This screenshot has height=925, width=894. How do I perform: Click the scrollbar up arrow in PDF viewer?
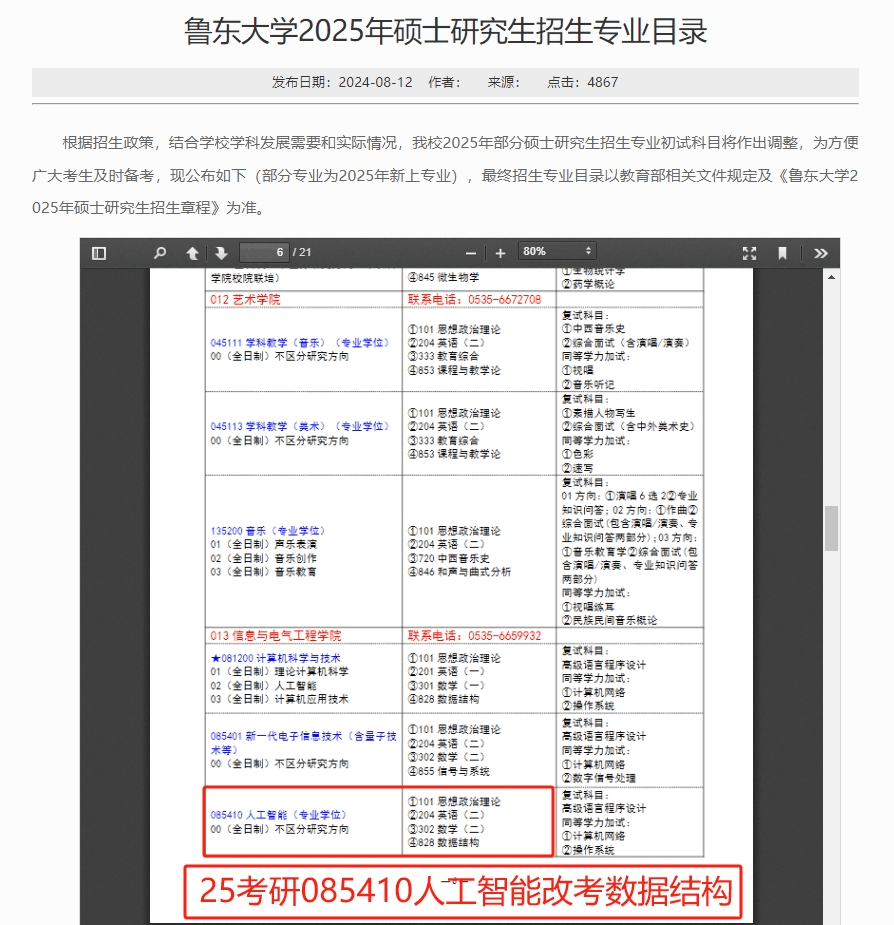[831, 277]
